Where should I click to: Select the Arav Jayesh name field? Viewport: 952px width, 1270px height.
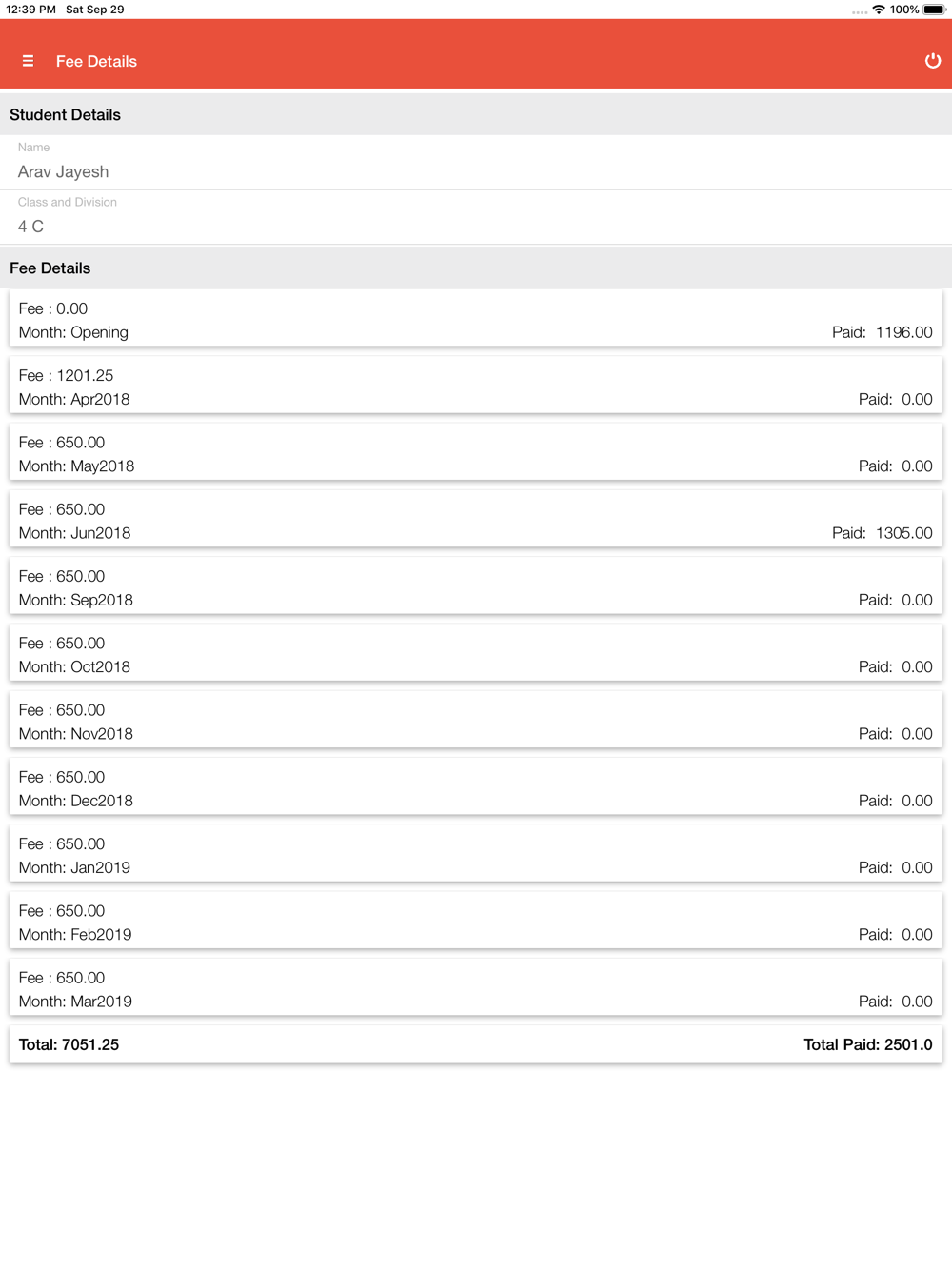click(x=476, y=163)
